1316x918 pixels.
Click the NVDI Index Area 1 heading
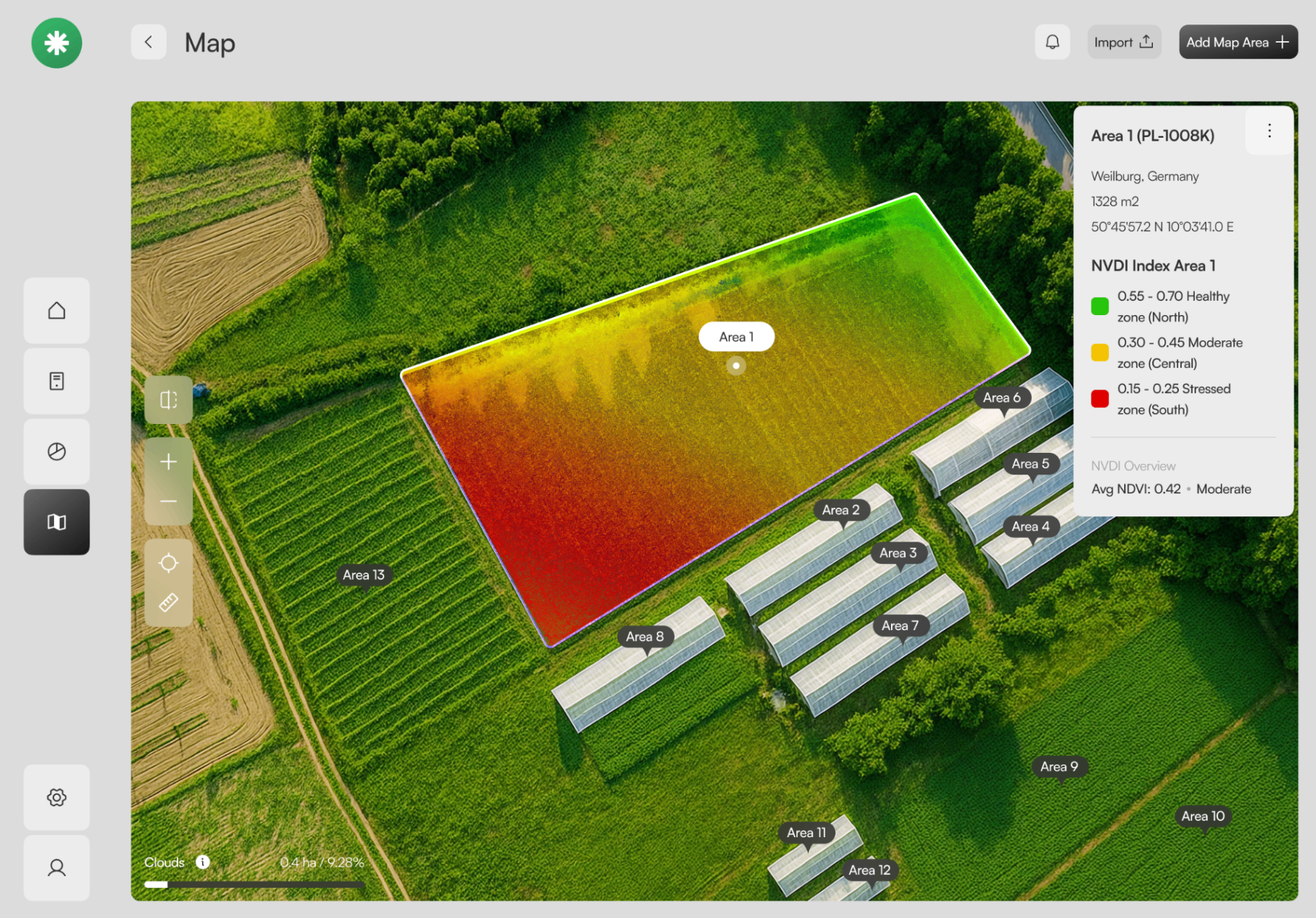point(1153,266)
